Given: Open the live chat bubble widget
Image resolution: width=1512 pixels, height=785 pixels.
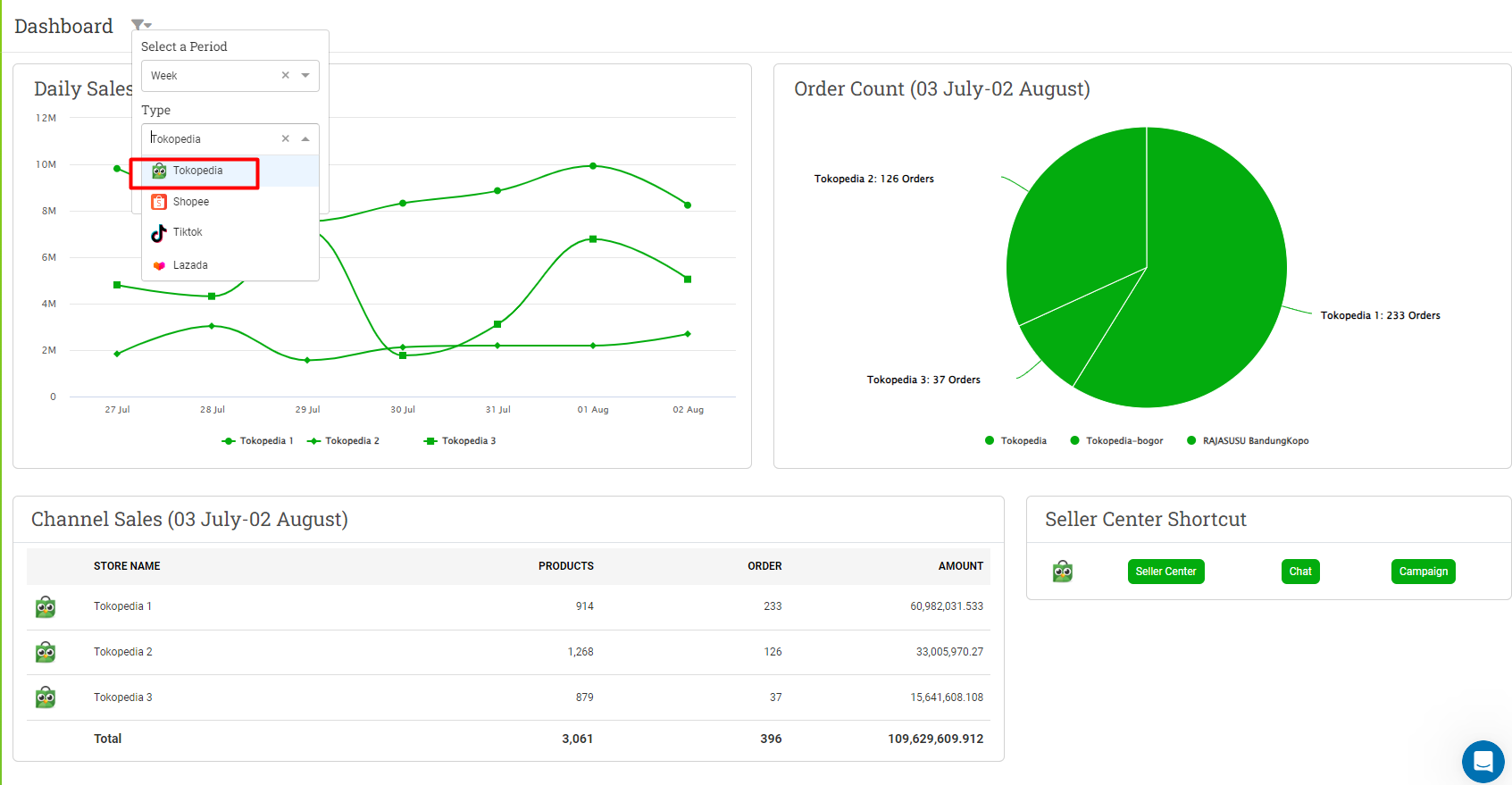Looking at the screenshot, I should pyautogui.click(x=1483, y=762).
